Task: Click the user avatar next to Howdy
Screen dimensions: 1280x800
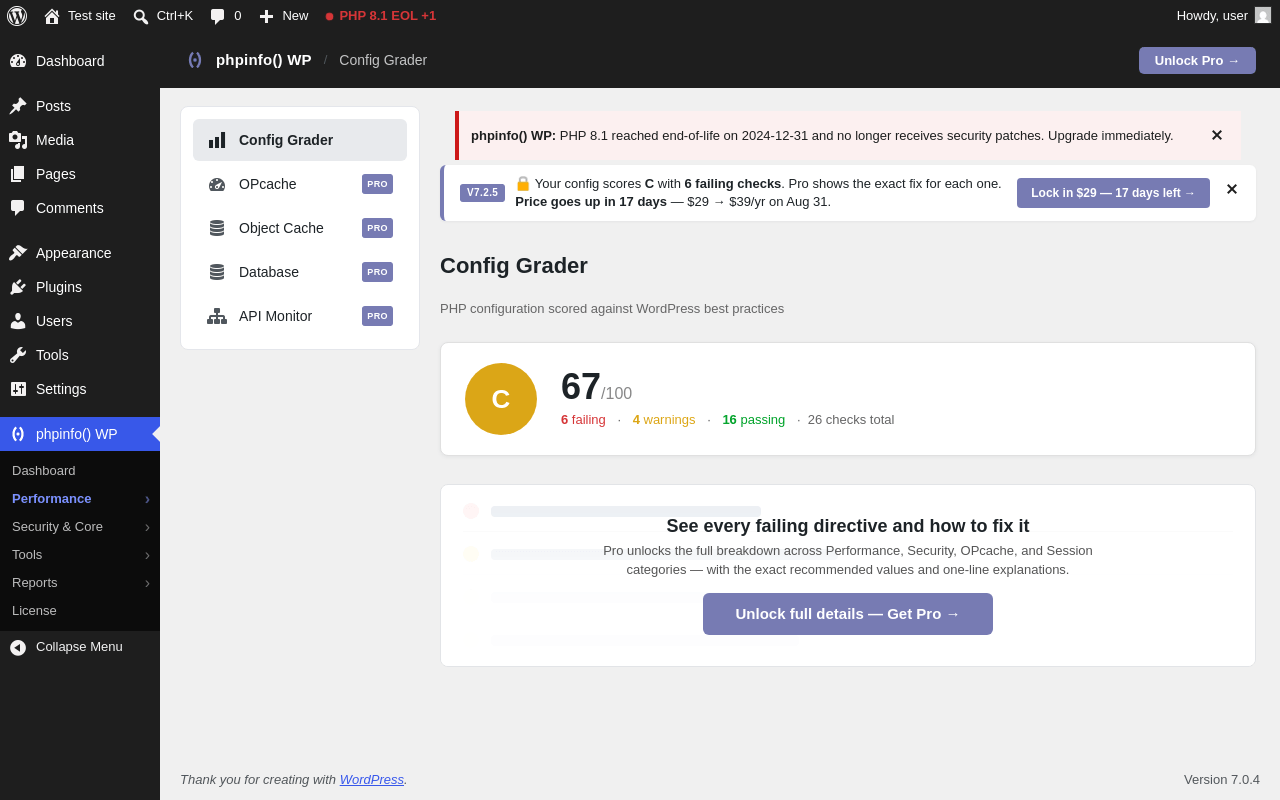Action: pyautogui.click(x=1263, y=15)
